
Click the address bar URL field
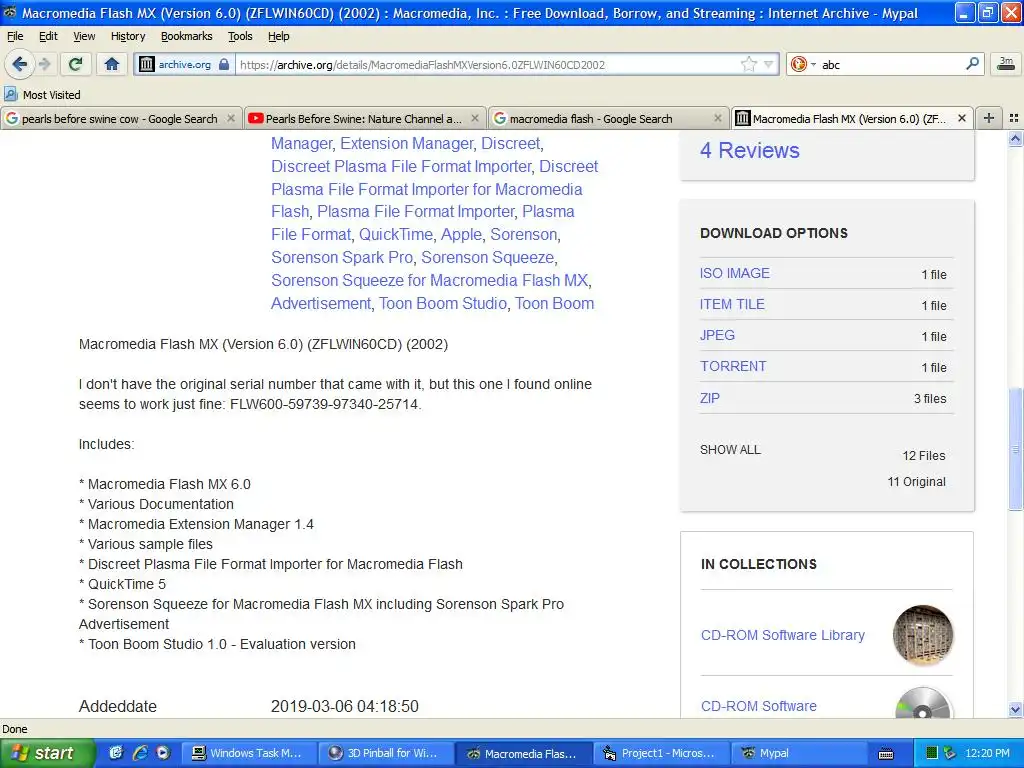coord(487,65)
